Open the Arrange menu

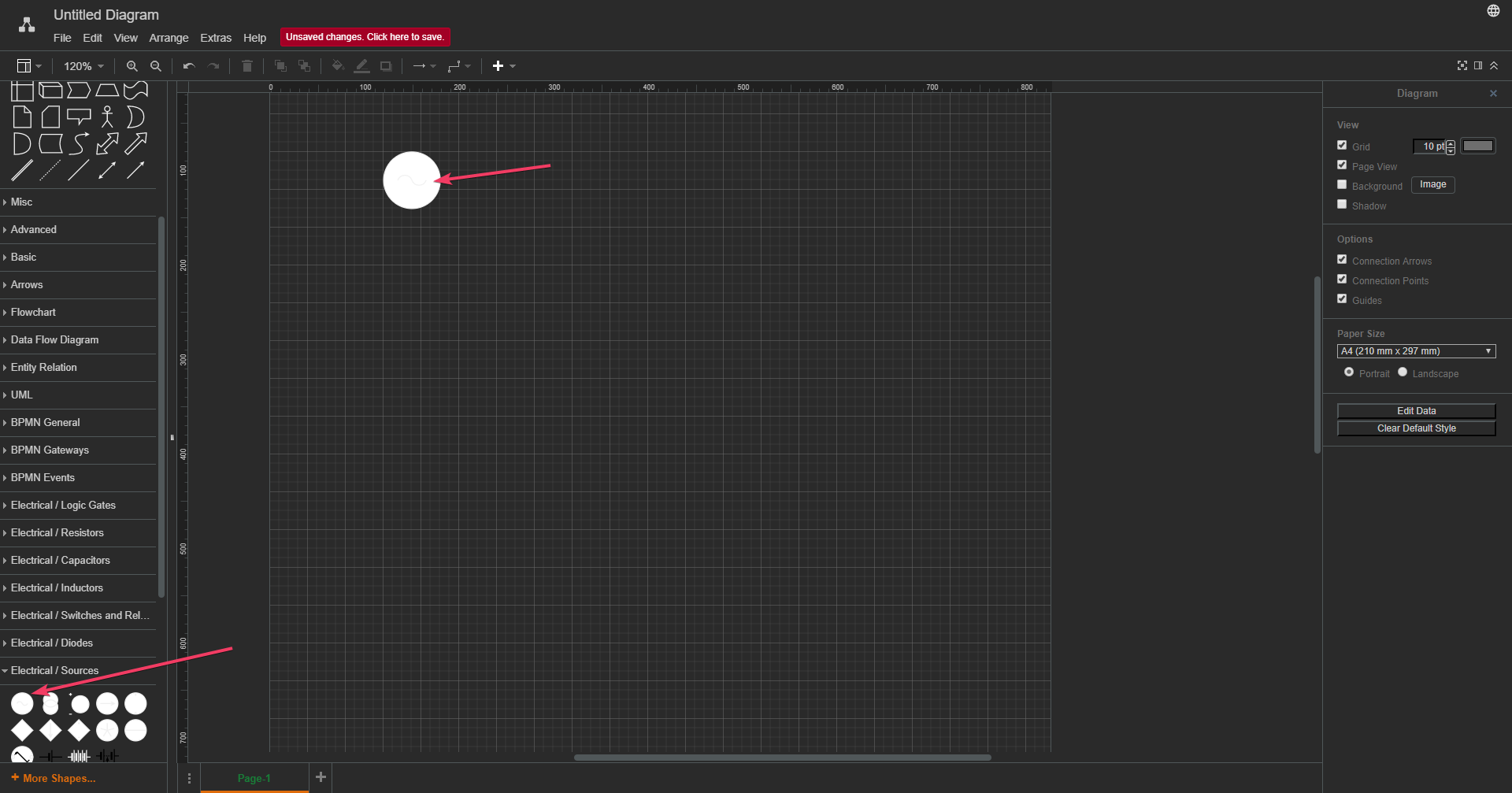[169, 38]
